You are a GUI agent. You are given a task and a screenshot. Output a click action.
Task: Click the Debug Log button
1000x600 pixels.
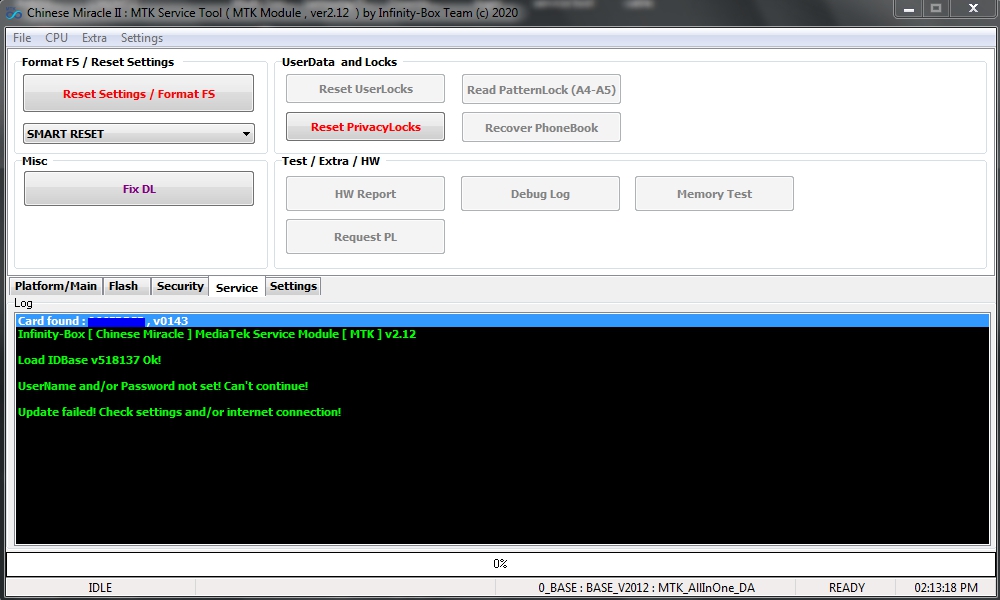pyautogui.click(x=540, y=193)
